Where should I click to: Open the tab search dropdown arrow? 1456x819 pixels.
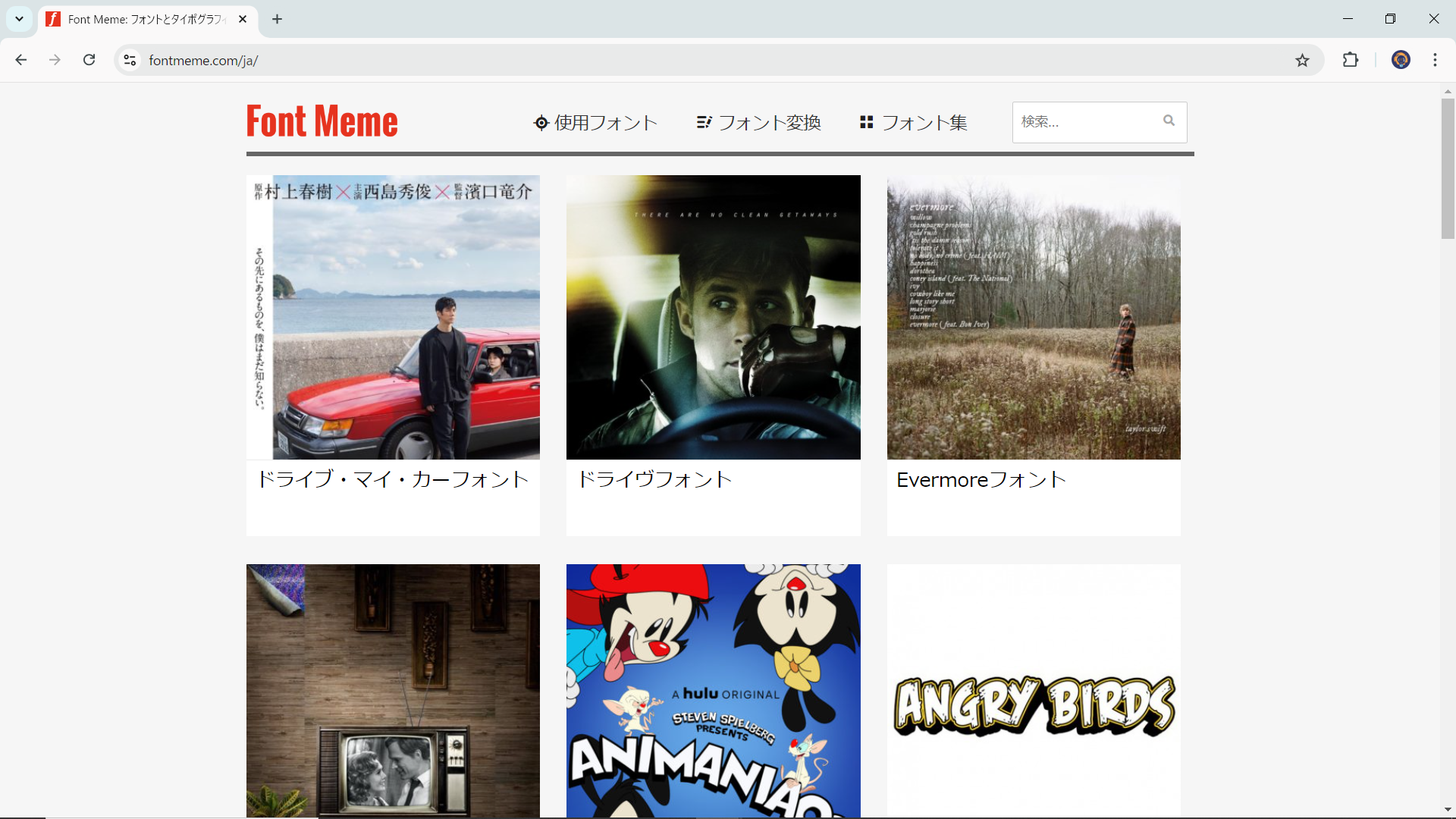tap(19, 19)
